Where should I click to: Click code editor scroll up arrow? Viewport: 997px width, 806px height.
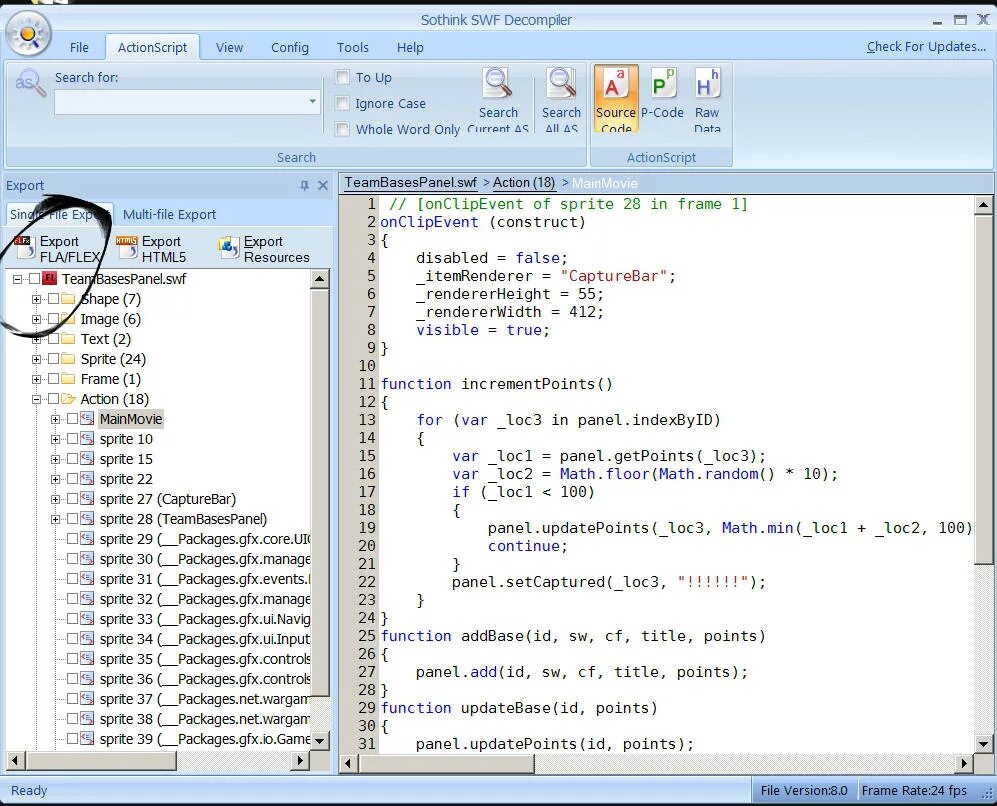[x=983, y=205]
